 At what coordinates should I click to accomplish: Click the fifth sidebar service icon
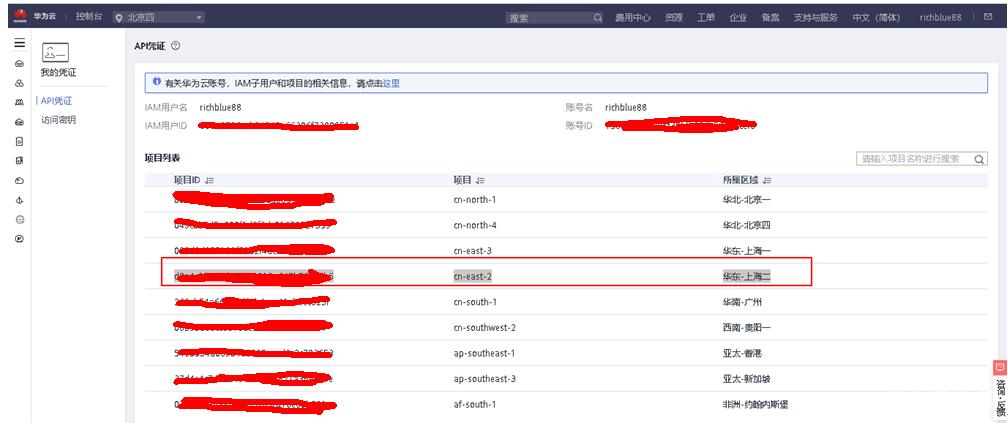tap(19, 141)
